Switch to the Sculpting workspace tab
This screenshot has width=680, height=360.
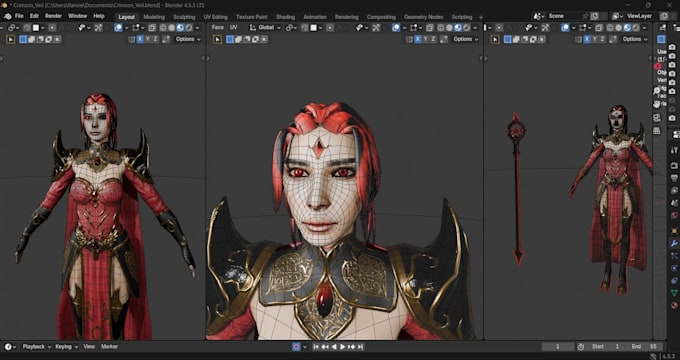coord(184,17)
